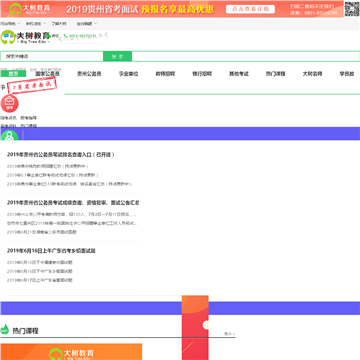
Task: Click the green circular person icon on the purple bar
Action: click(x=9, y=136)
